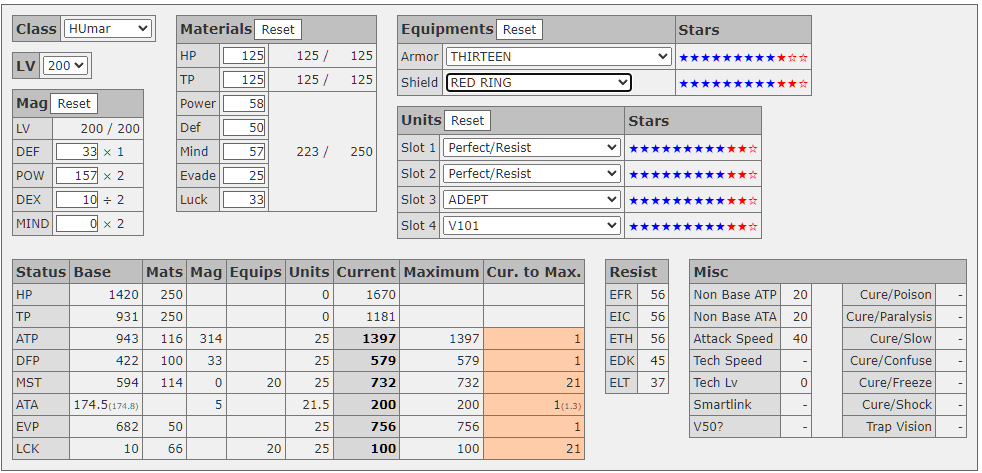The height and width of the screenshot is (473, 982).
Task: Open Slot 3 dropdown showing ADEPT
Action: point(531,200)
